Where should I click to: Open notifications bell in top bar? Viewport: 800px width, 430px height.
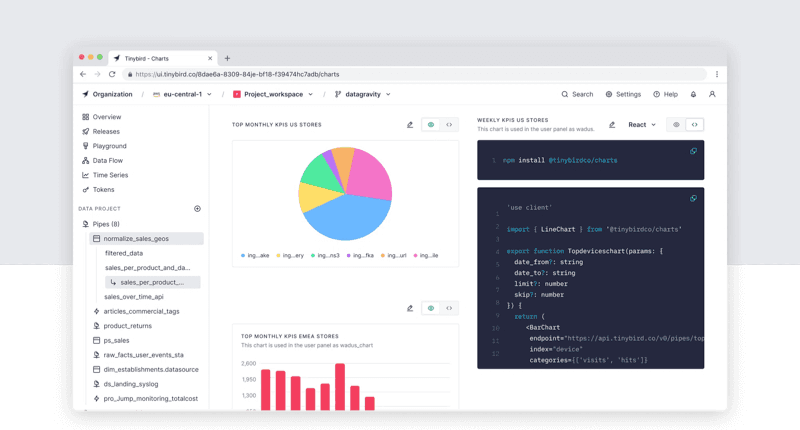[x=693, y=94]
